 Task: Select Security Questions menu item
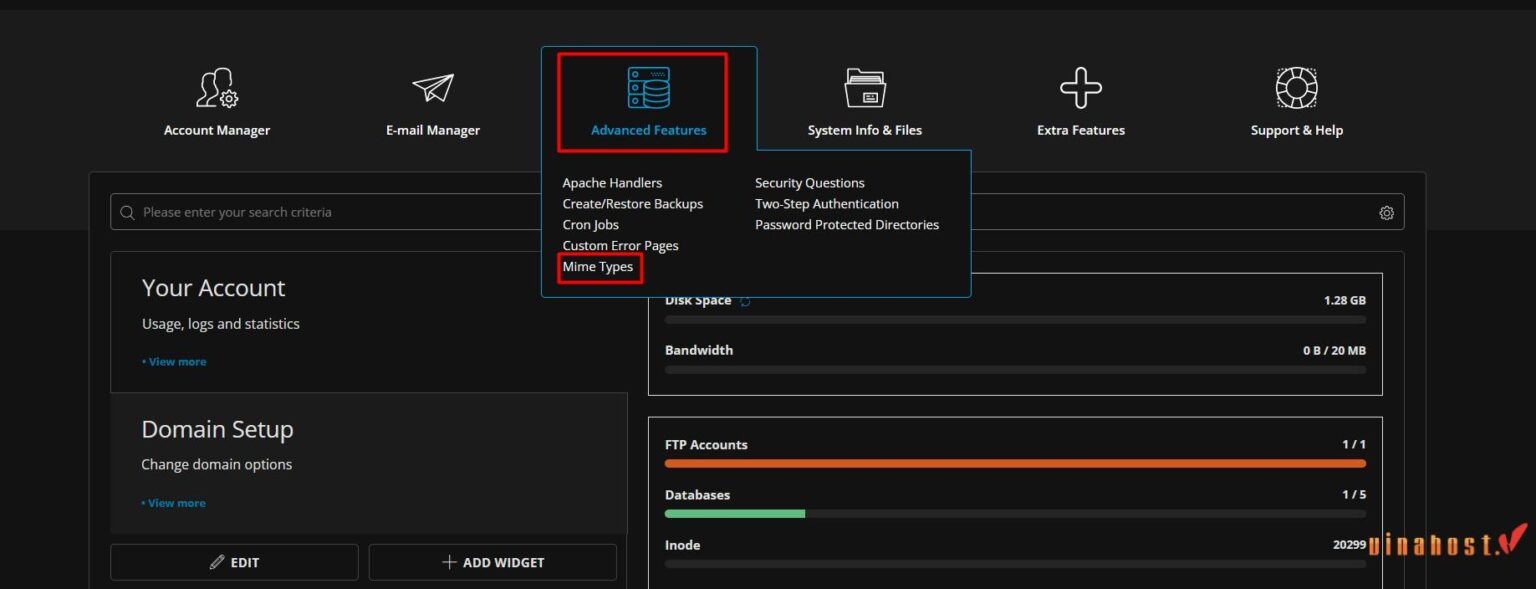coord(809,183)
